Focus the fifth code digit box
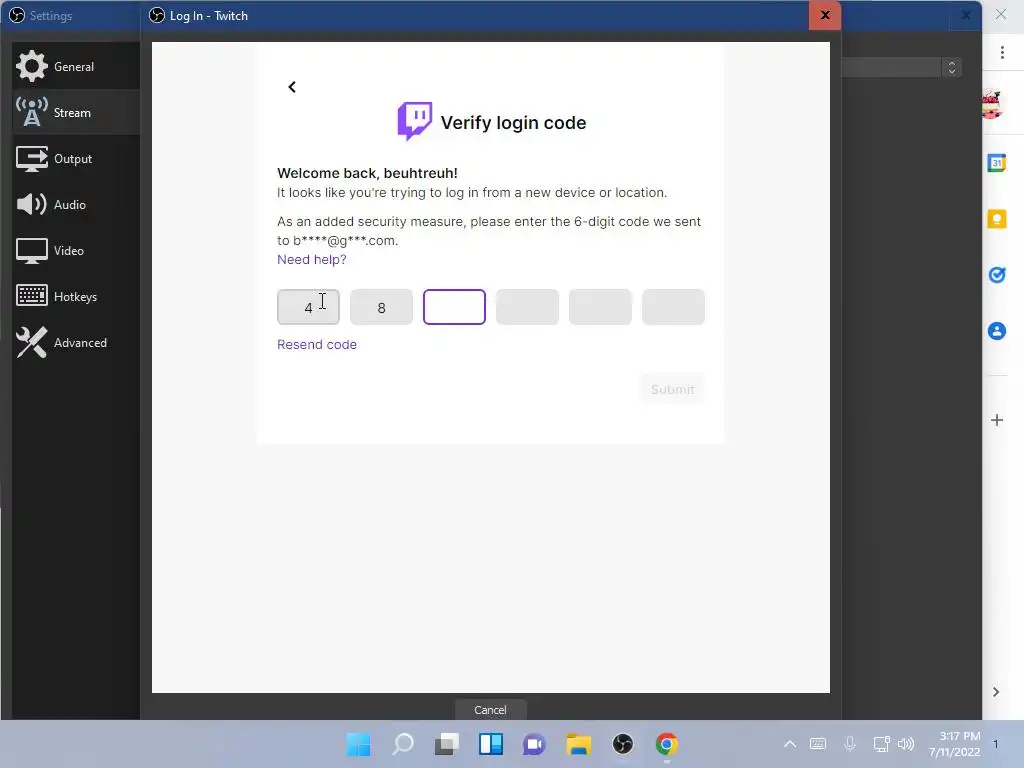 [x=600, y=307]
